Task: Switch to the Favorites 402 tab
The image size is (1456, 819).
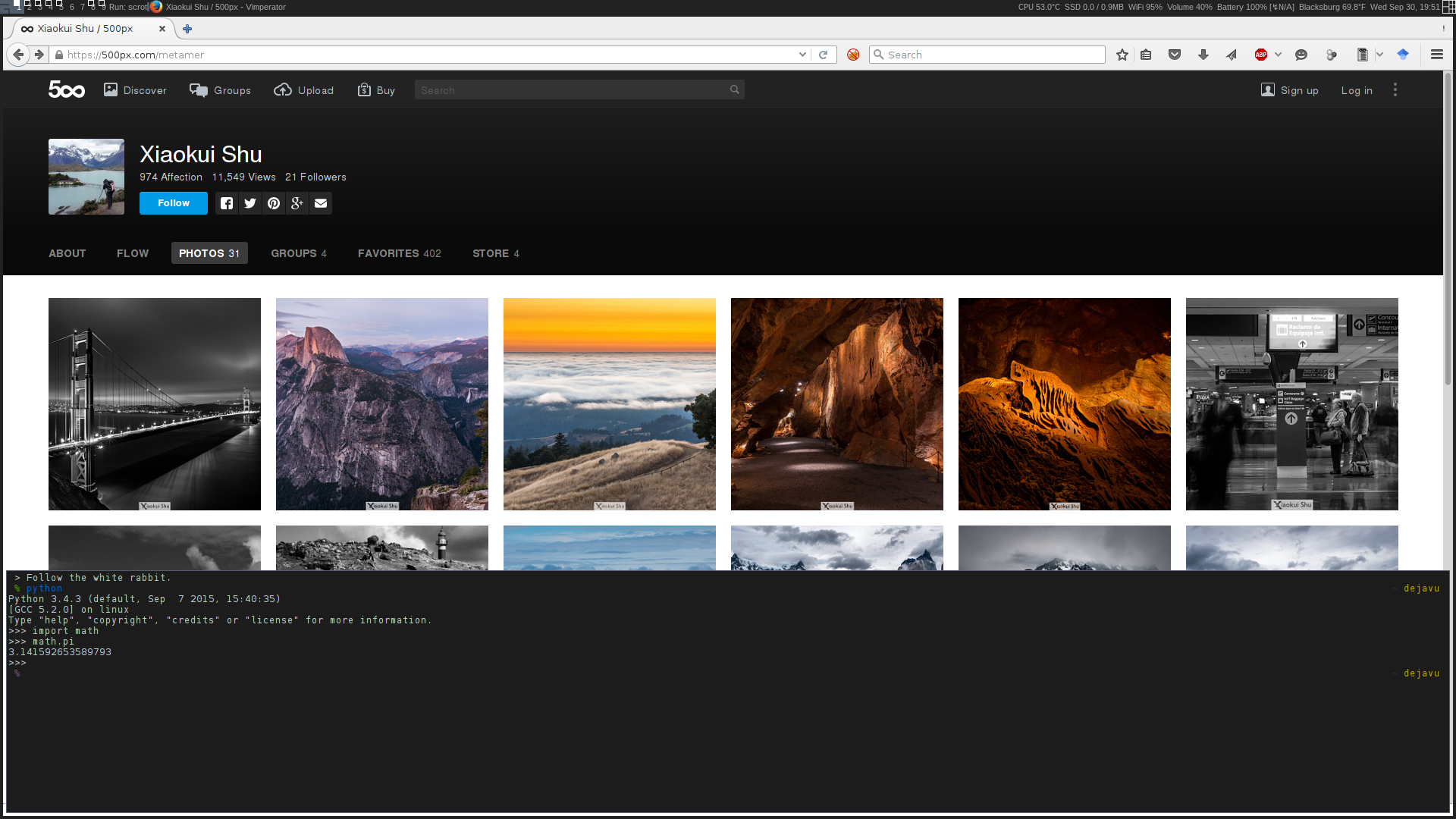Action: click(x=399, y=253)
